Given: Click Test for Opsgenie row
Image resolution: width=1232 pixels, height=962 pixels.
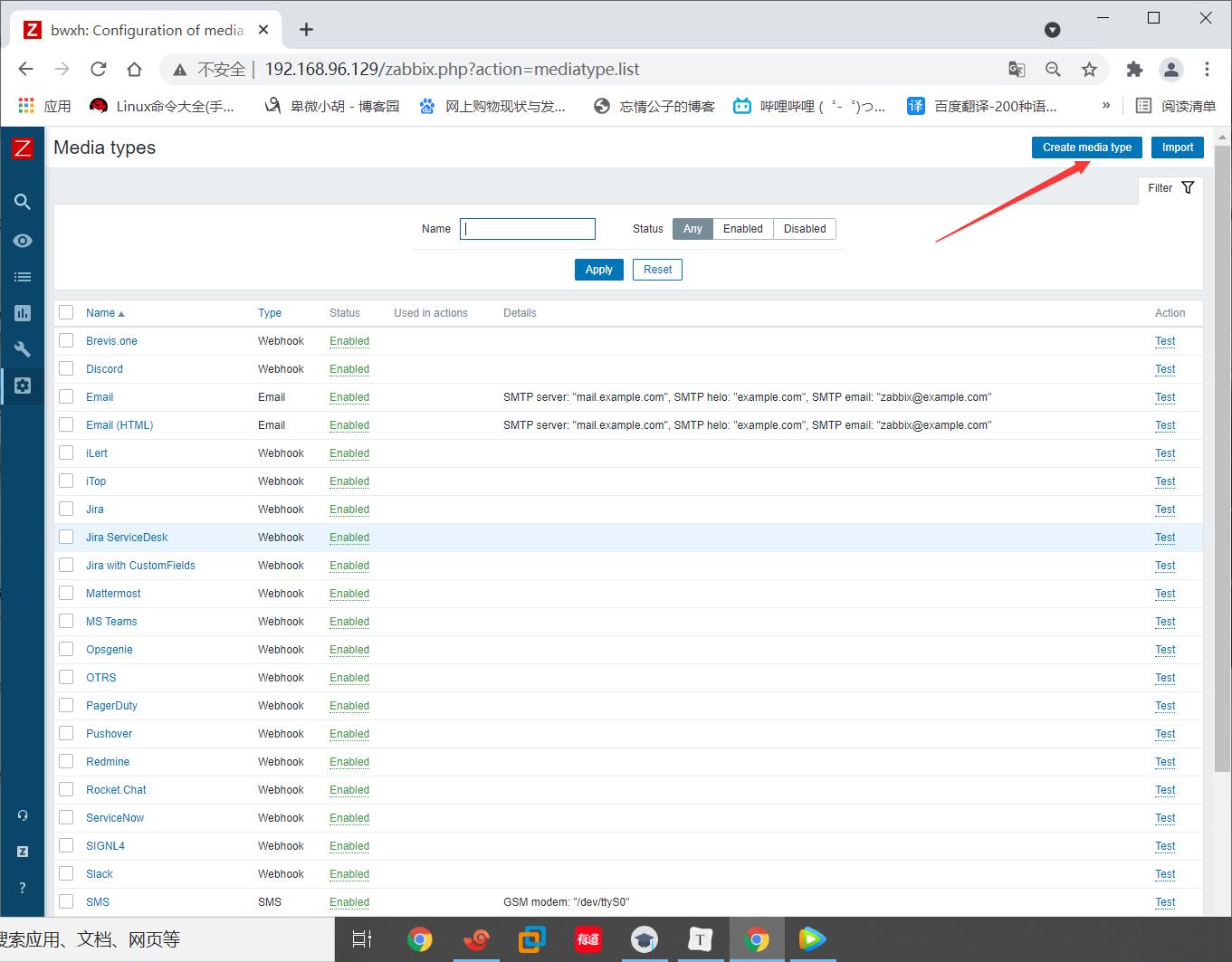Looking at the screenshot, I should pos(1165,650).
